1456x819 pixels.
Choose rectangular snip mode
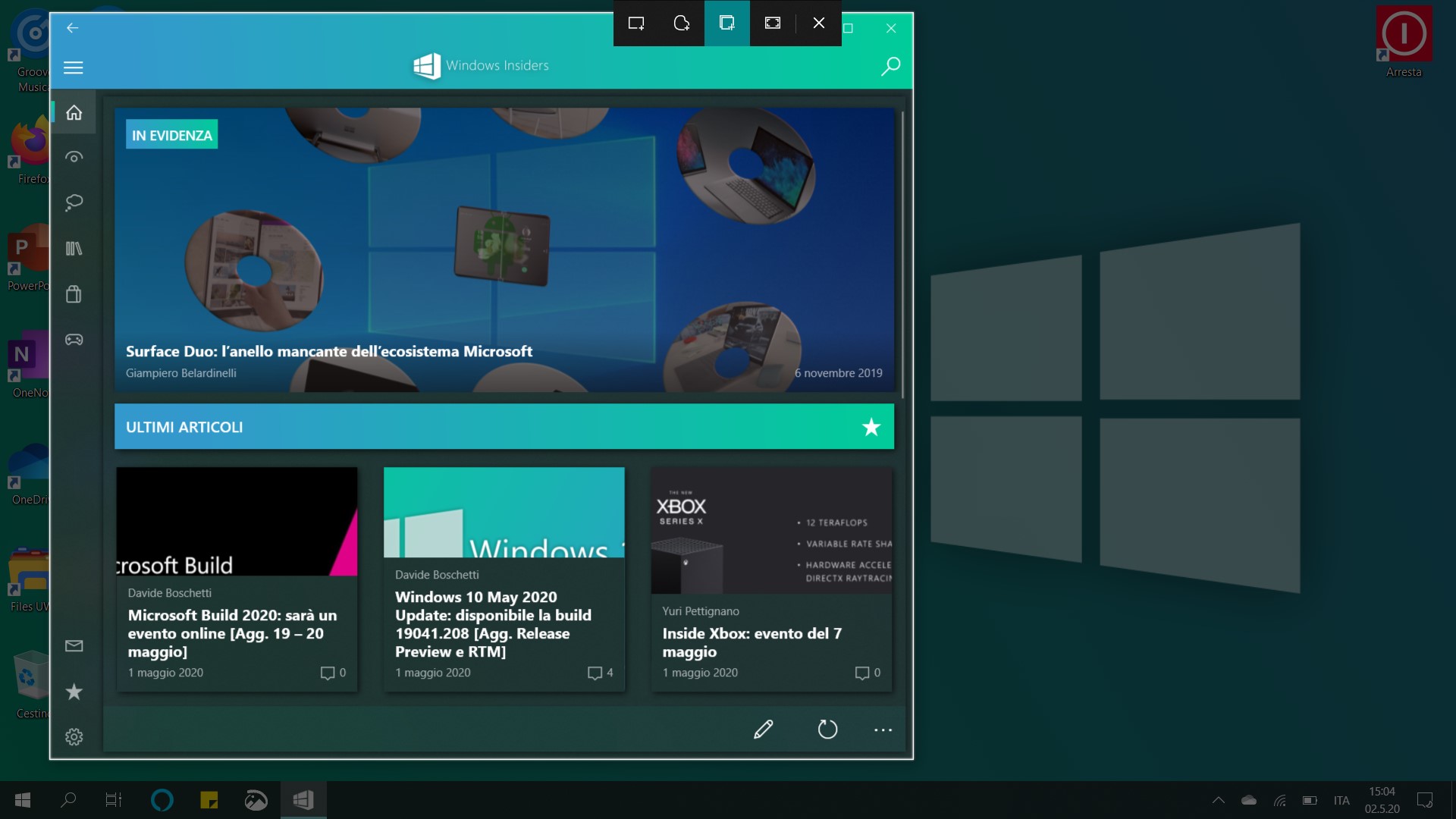pyautogui.click(x=636, y=24)
